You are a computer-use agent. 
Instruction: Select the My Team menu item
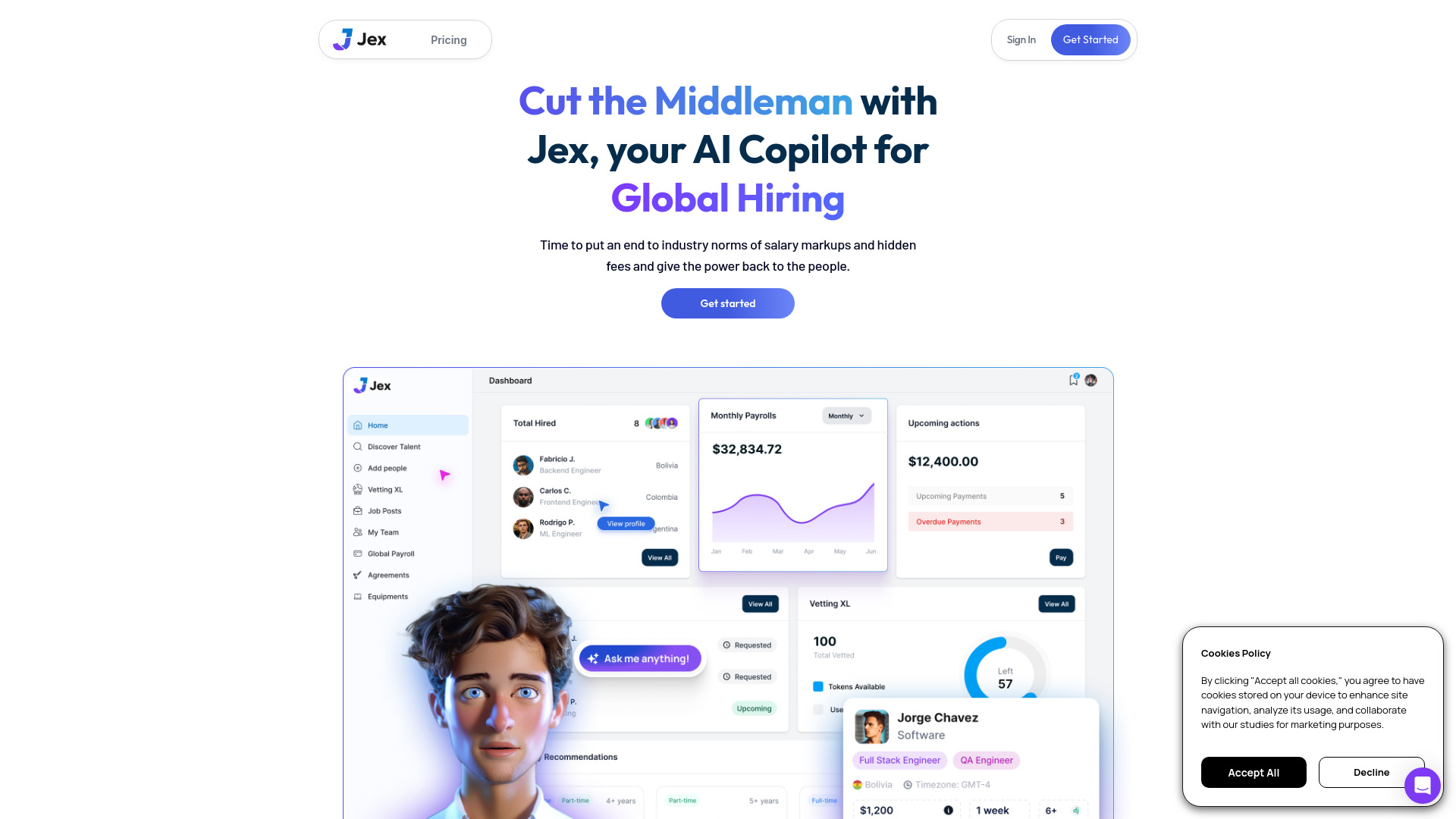click(x=383, y=532)
